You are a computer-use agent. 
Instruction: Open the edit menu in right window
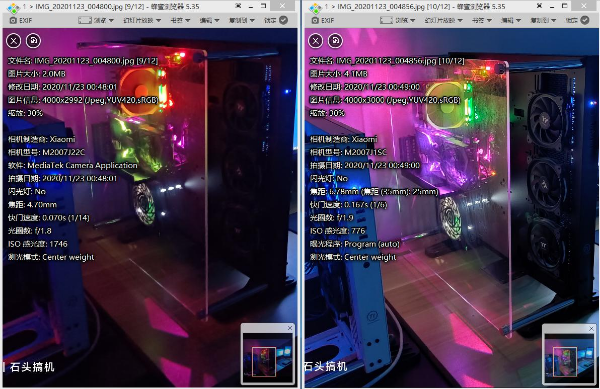511,20
